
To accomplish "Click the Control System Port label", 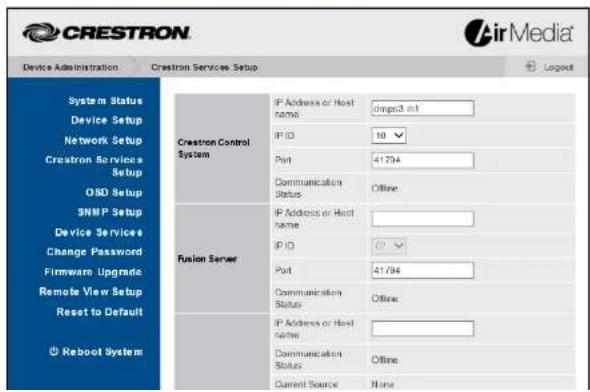I will click(x=283, y=160).
